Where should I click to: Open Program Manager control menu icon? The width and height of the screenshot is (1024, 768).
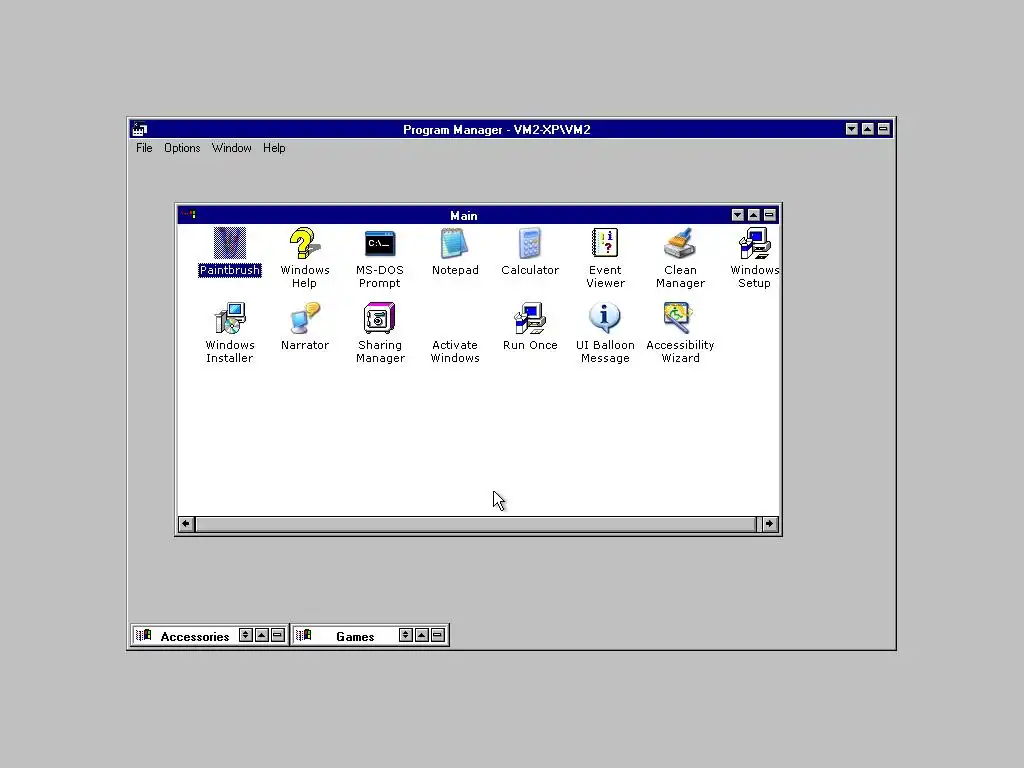[x=140, y=129]
